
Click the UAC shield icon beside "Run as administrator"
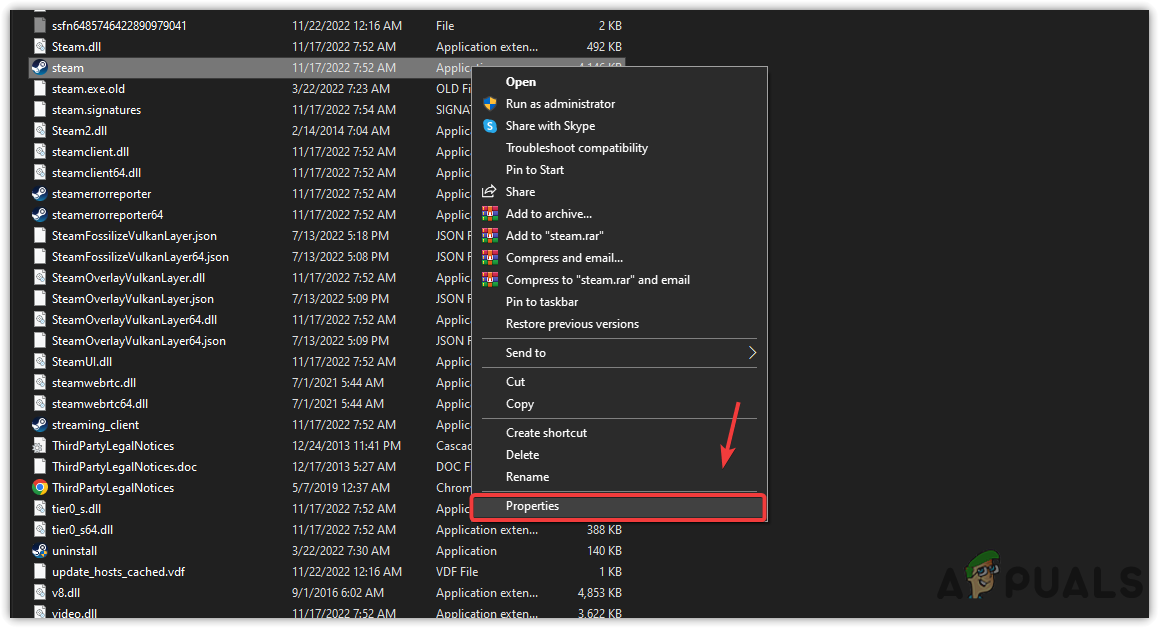[490, 103]
